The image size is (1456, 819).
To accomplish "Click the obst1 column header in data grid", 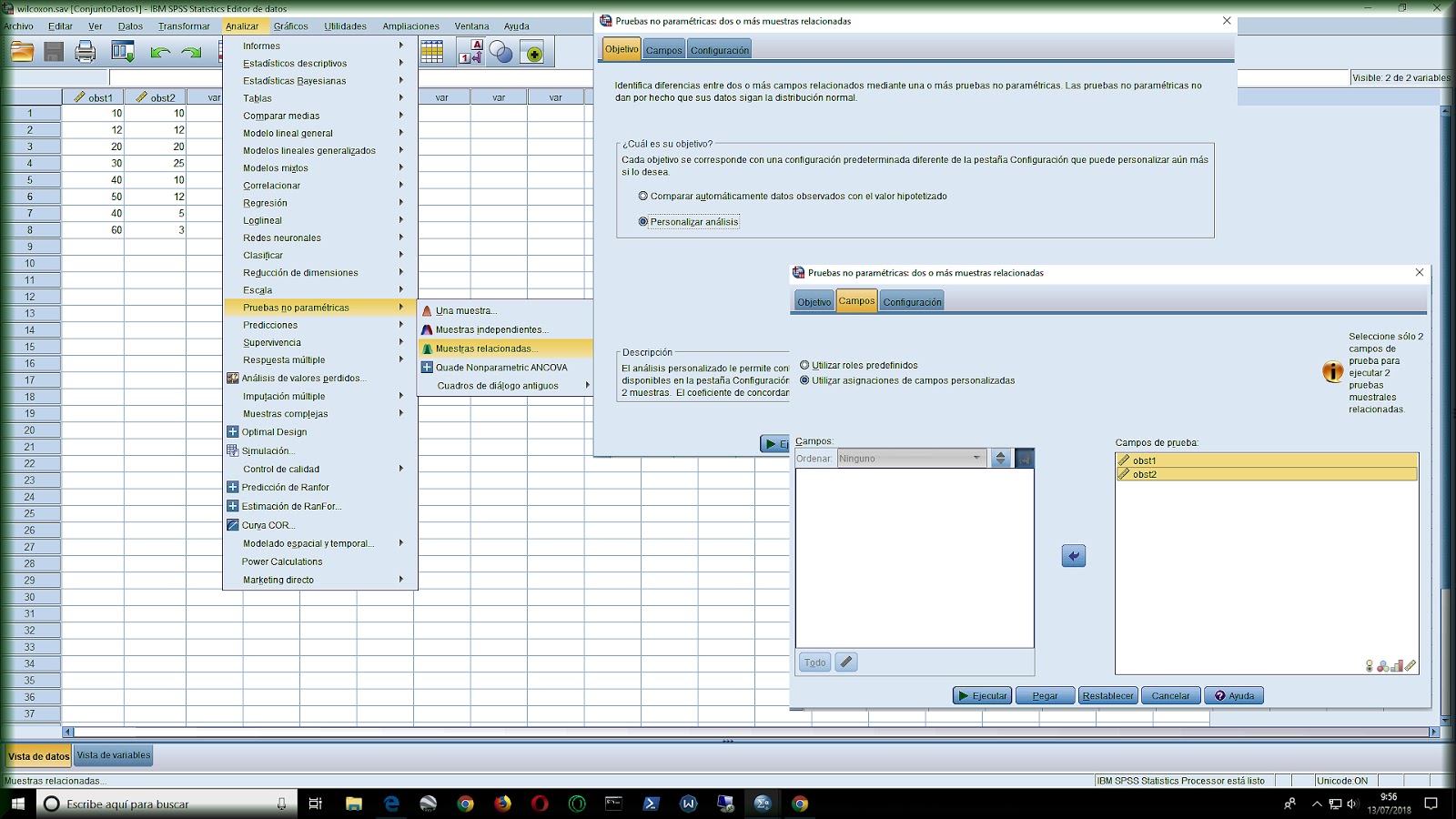I will [93, 97].
